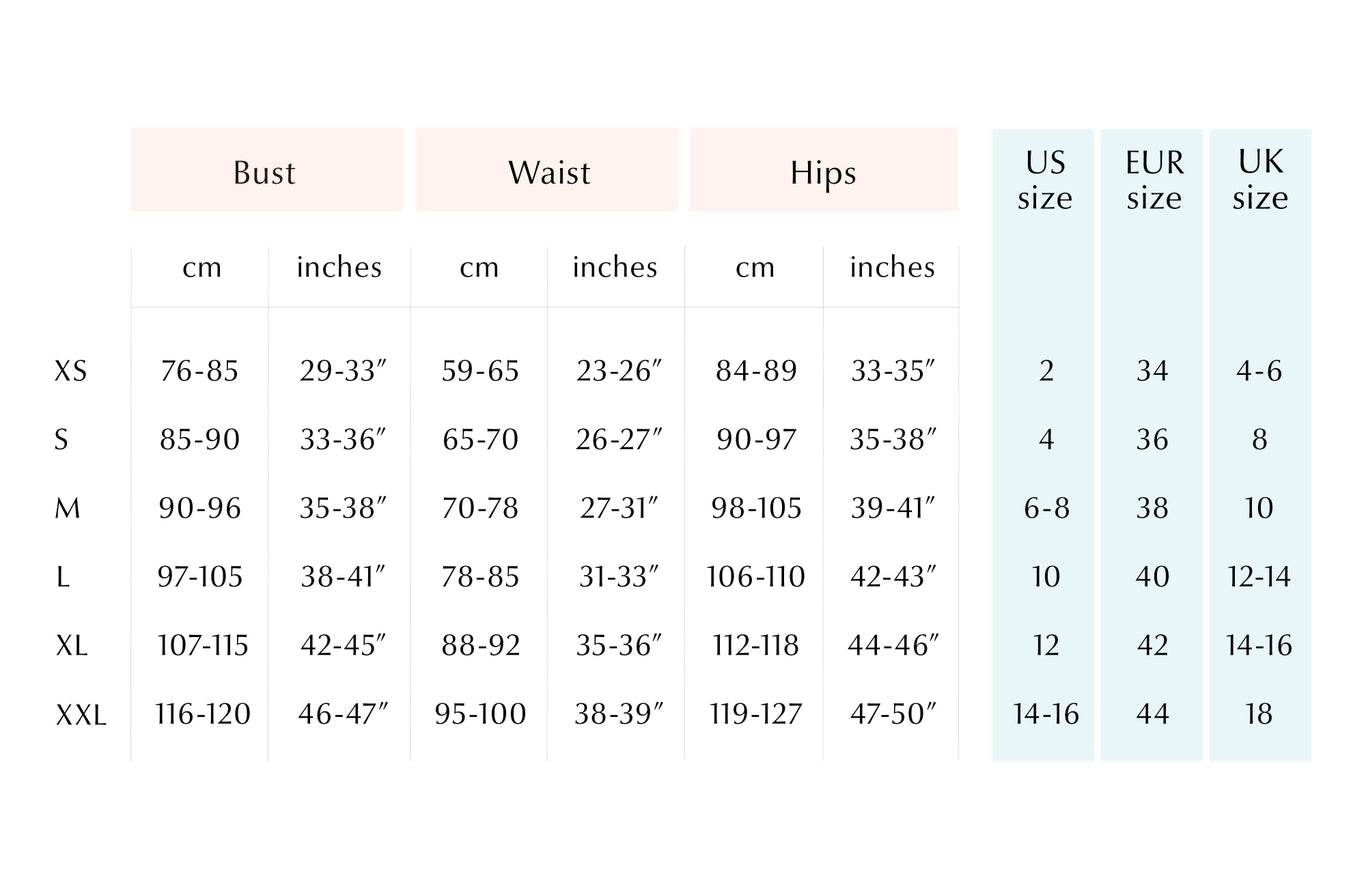This screenshot has height=876, width=1366.
Task: Select the M size row label
Action: pos(67,509)
